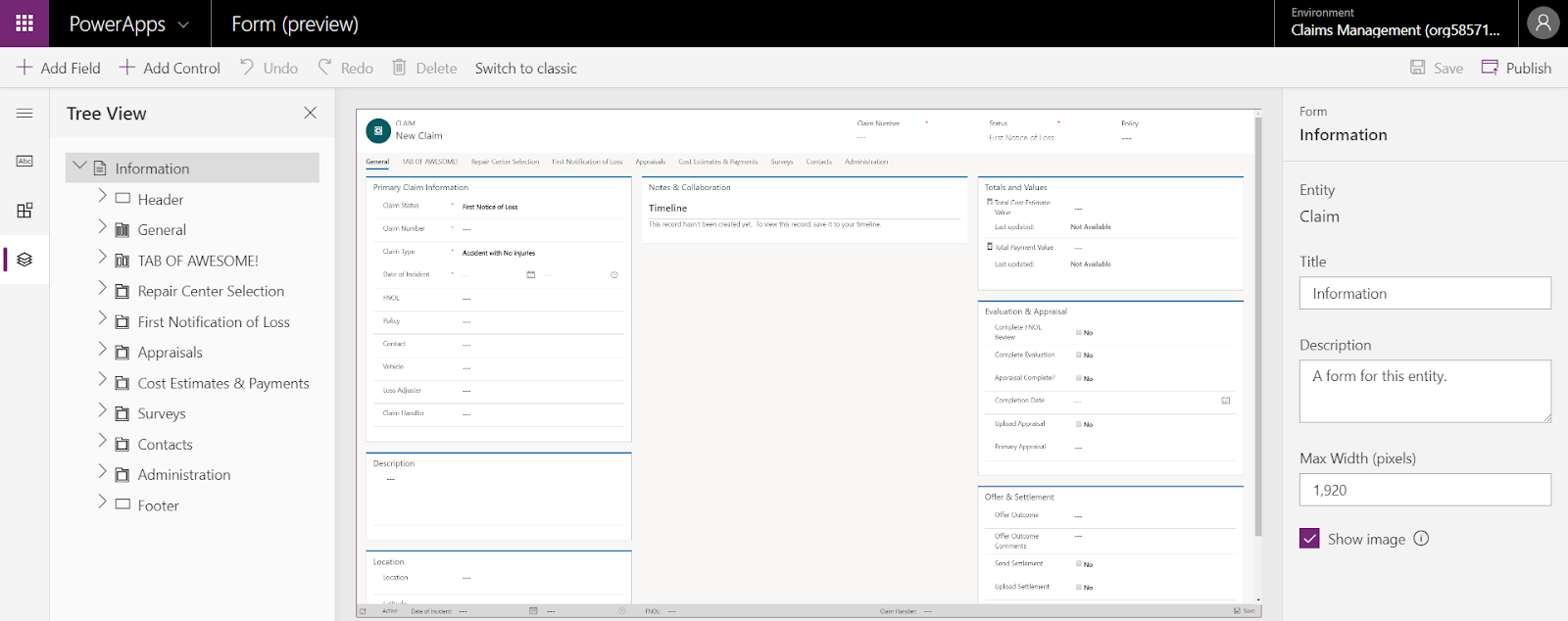
Task: Click the time icon beside Date of Incident
Action: click(614, 275)
